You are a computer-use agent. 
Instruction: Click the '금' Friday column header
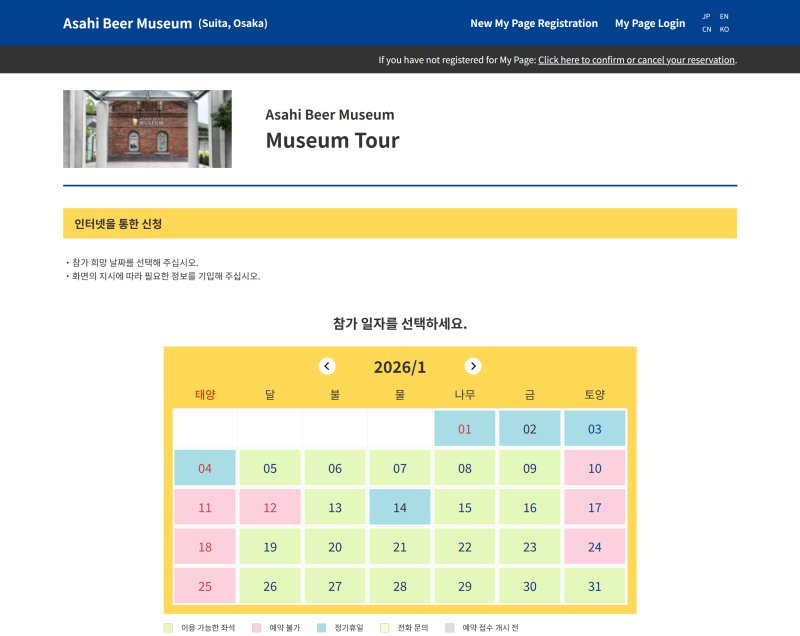[530, 394]
